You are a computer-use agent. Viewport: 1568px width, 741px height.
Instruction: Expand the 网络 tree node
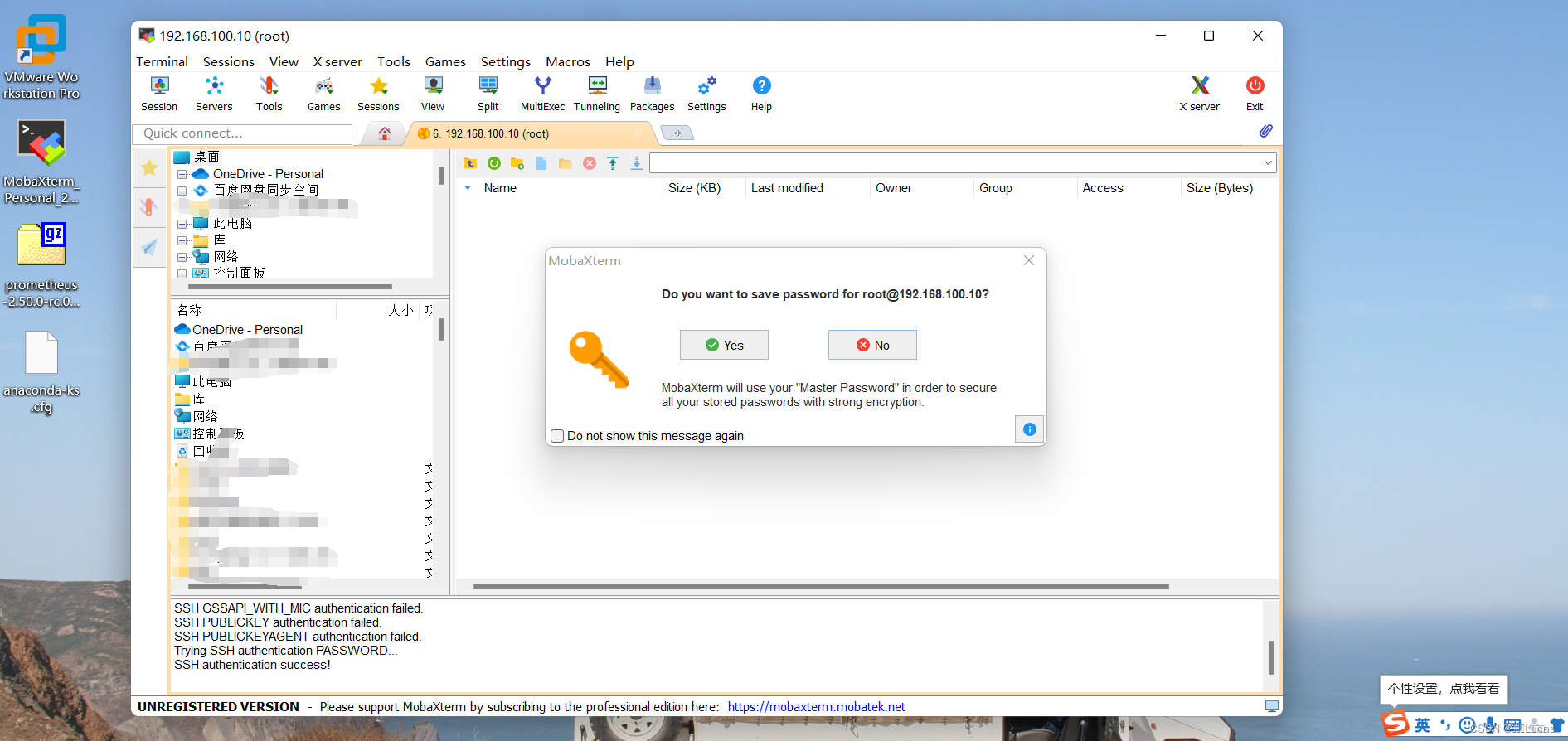(x=182, y=257)
